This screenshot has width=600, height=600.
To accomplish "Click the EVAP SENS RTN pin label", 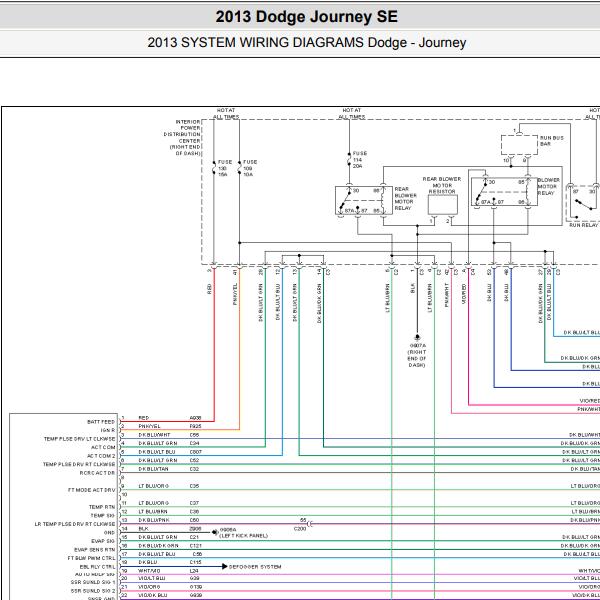I will [x=95, y=549].
